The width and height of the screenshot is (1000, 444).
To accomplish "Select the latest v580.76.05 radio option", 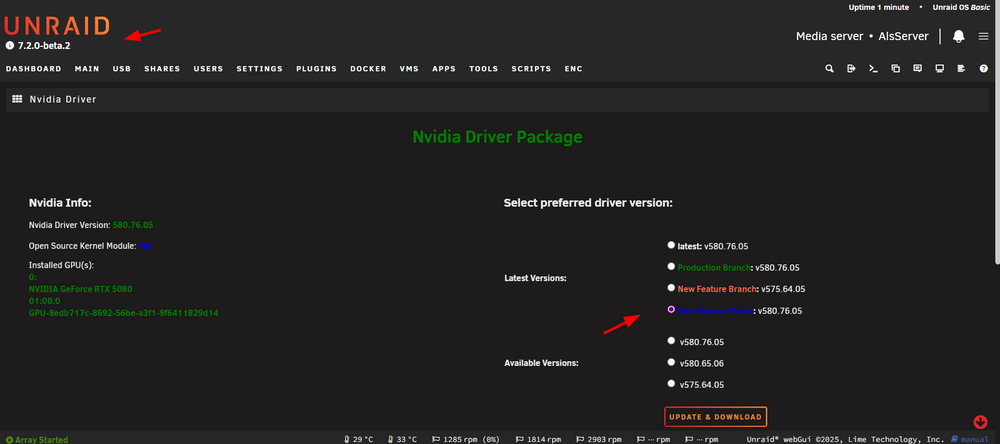I will [x=670, y=244].
